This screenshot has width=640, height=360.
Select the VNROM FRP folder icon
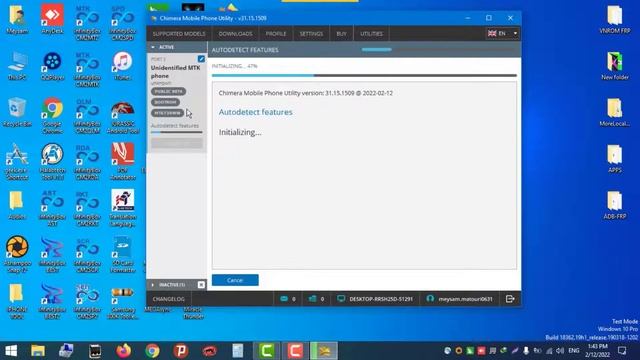point(615,19)
